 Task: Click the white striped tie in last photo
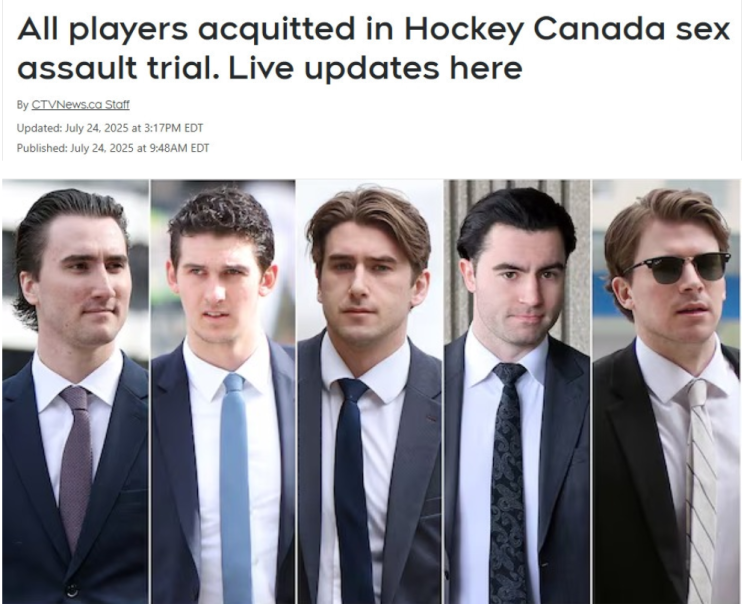[701, 488]
